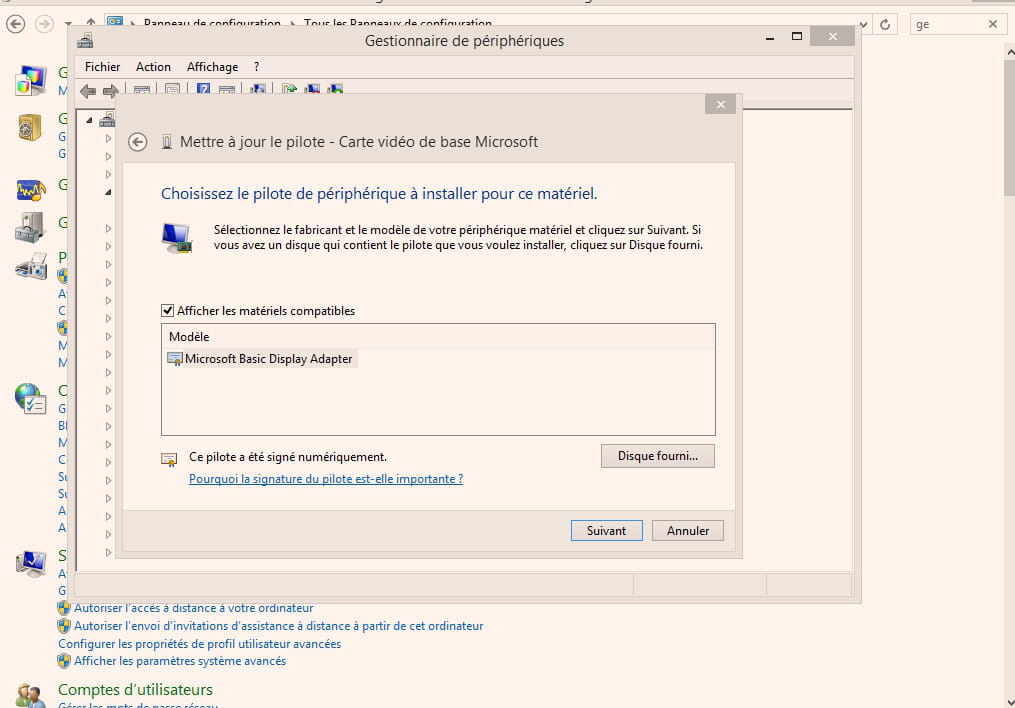Minimize the Gestionnaire de périphériques window
1015x708 pixels.
coord(770,37)
